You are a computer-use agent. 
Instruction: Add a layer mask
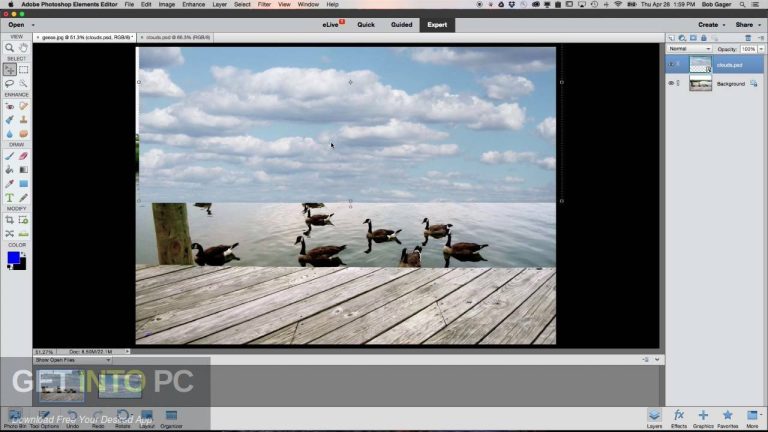pyautogui.click(x=693, y=38)
